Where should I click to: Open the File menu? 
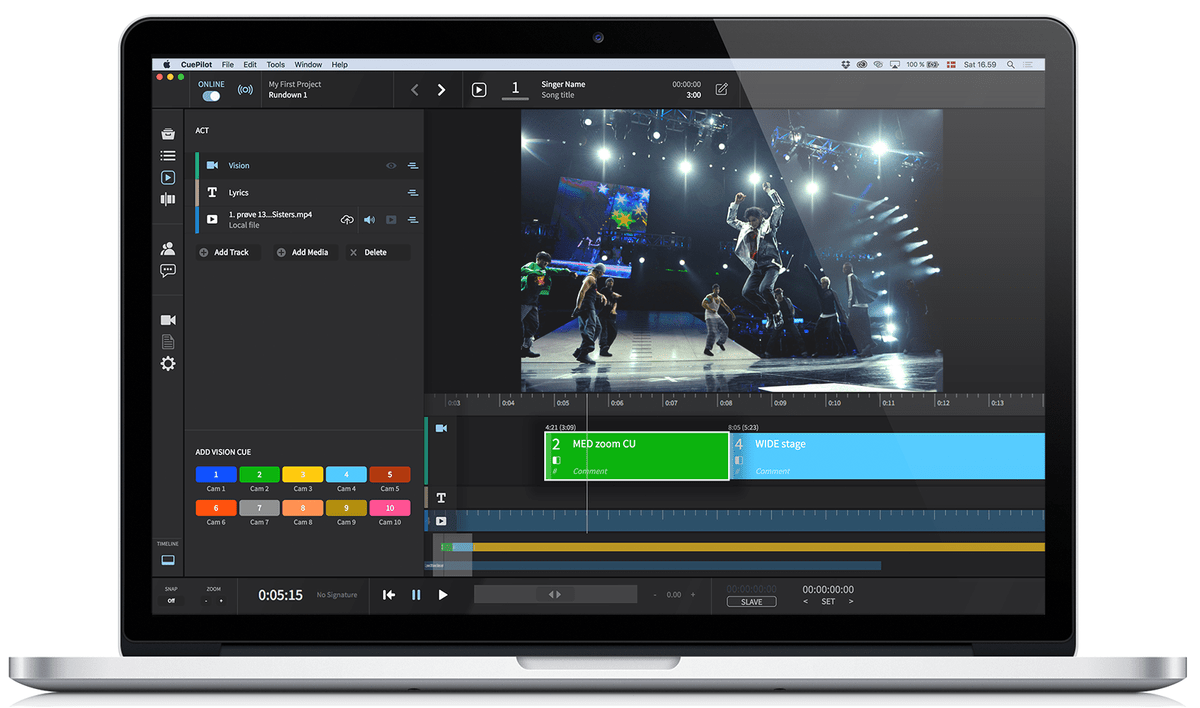[228, 64]
